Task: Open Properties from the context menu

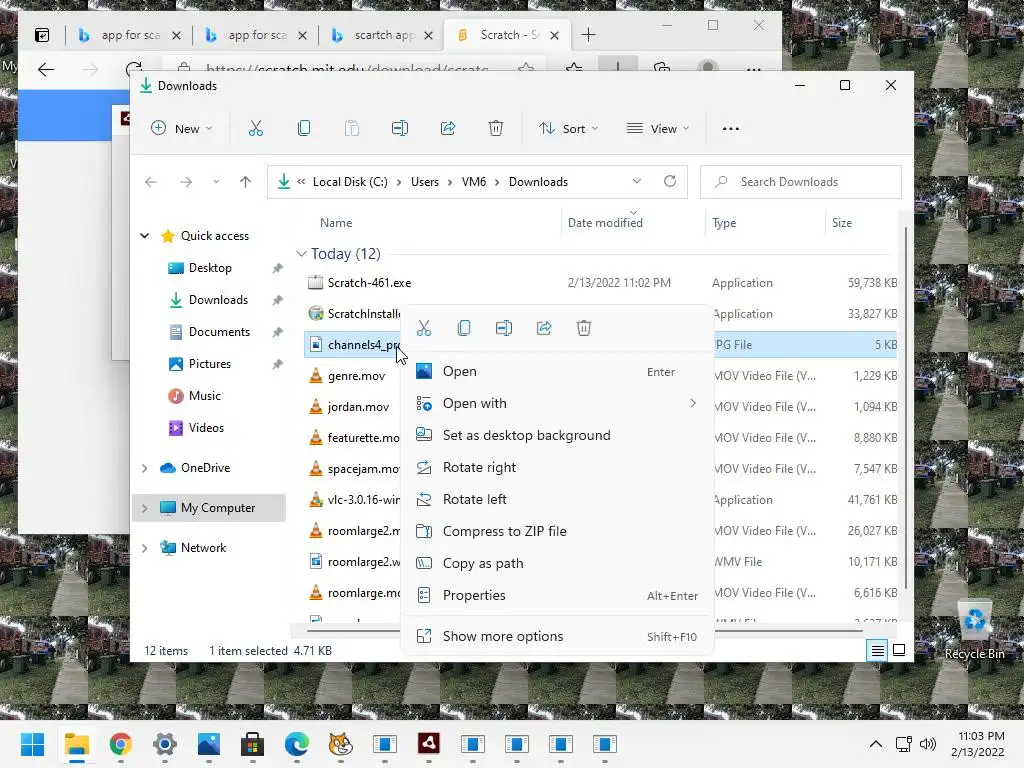Action: pyautogui.click(x=557, y=596)
